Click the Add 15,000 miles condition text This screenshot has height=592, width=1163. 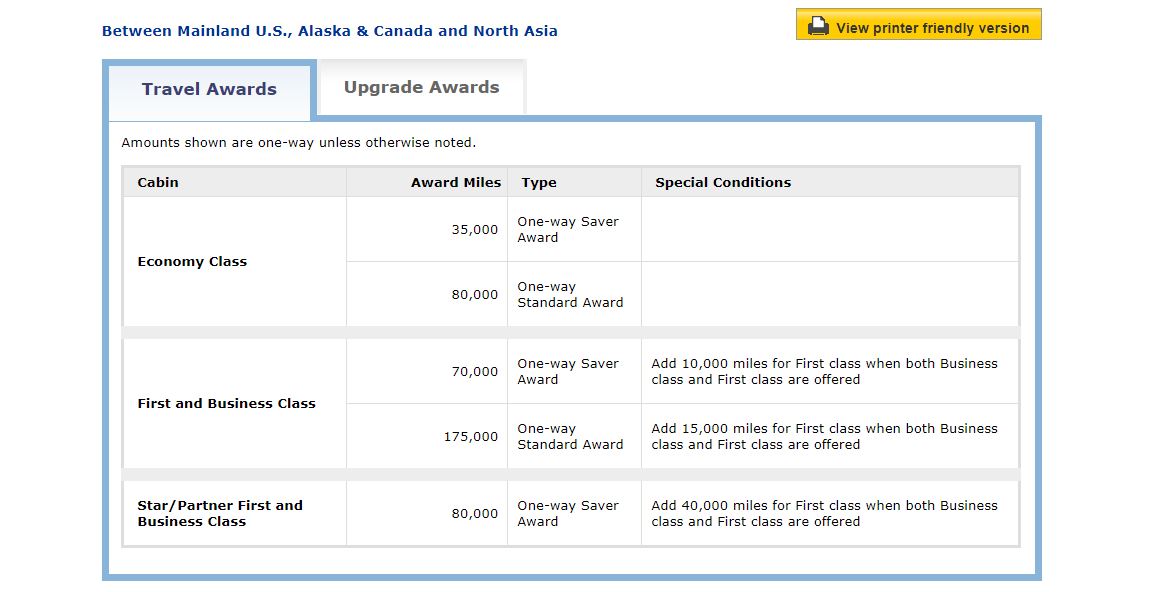click(824, 437)
